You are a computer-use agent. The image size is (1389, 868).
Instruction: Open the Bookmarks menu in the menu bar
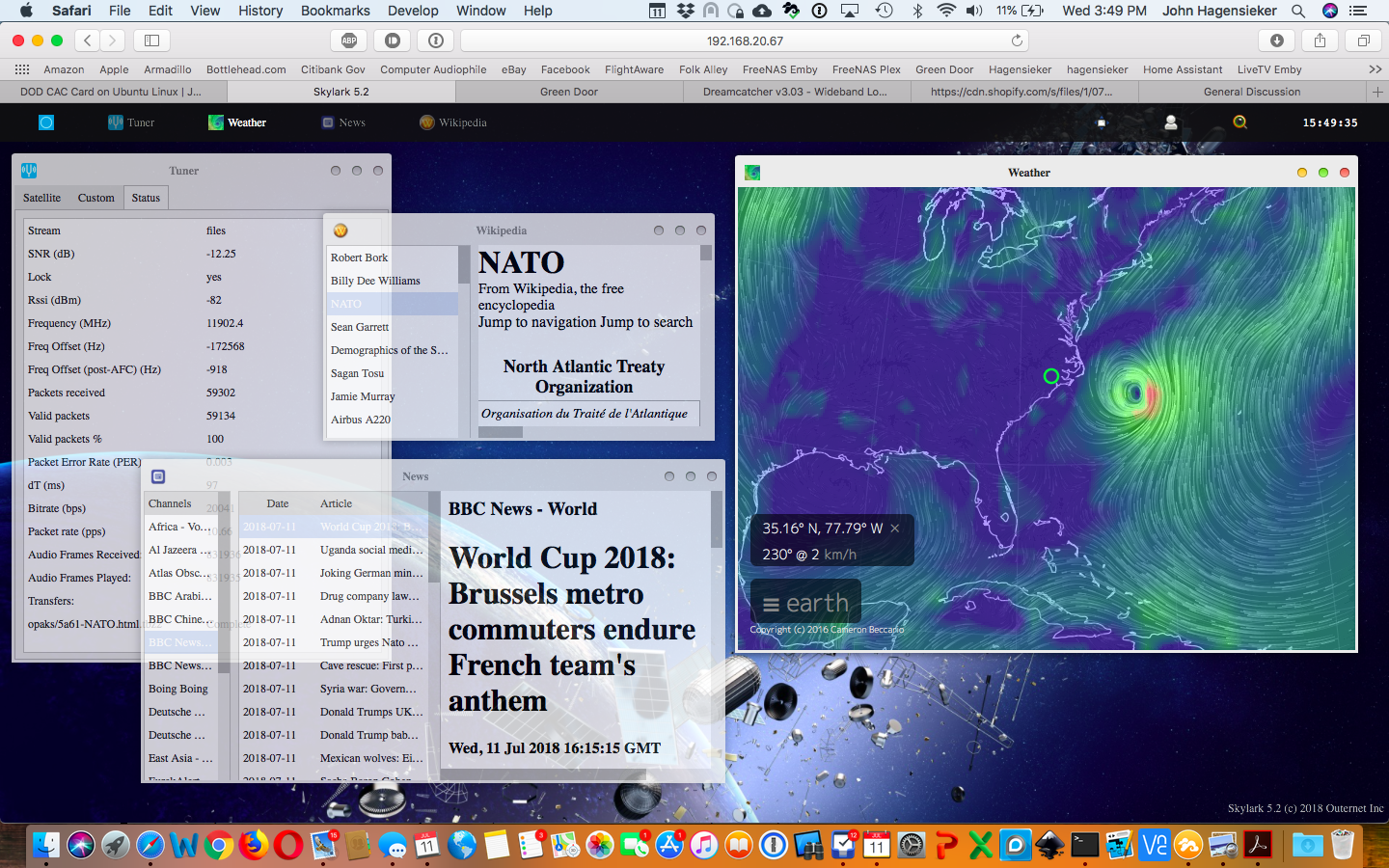pos(336,11)
